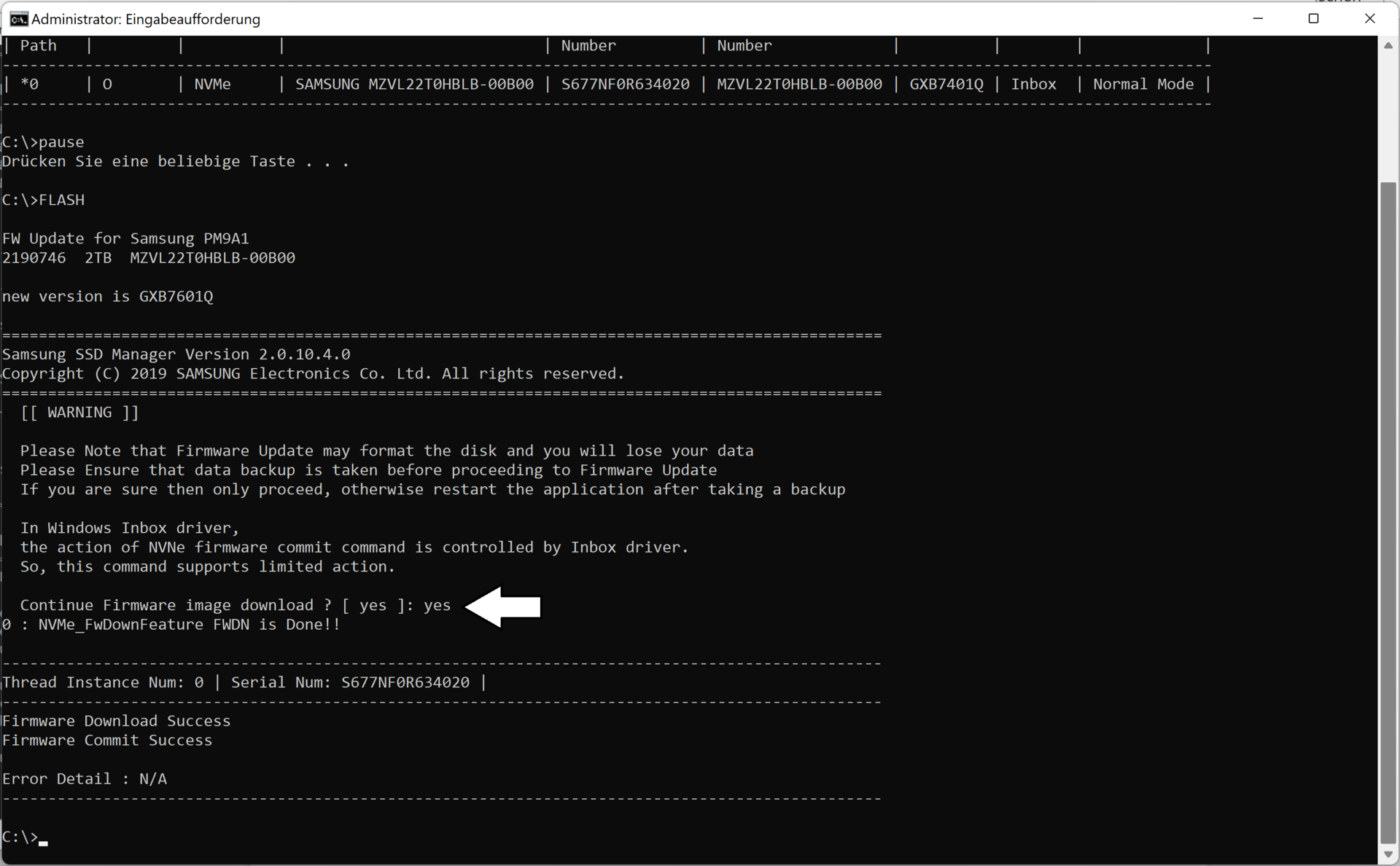This screenshot has height=866, width=1400.
Task: Click the [[ WARNING ]] heading
Action: click(79, 413)
